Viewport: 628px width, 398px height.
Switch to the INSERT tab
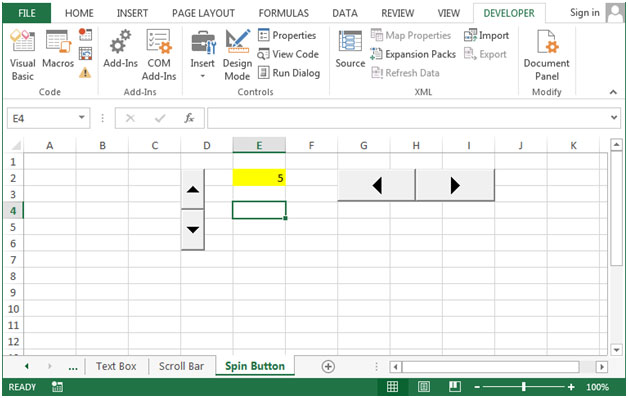click(x=132, y=13)
